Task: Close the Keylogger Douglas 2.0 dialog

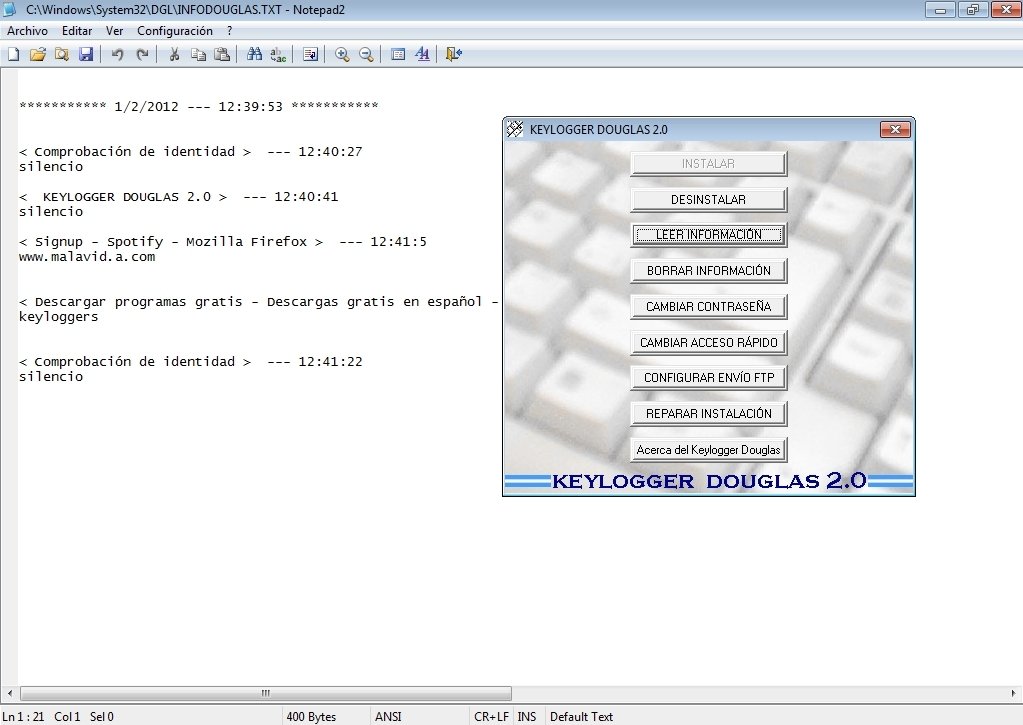Action: point(895,129)
